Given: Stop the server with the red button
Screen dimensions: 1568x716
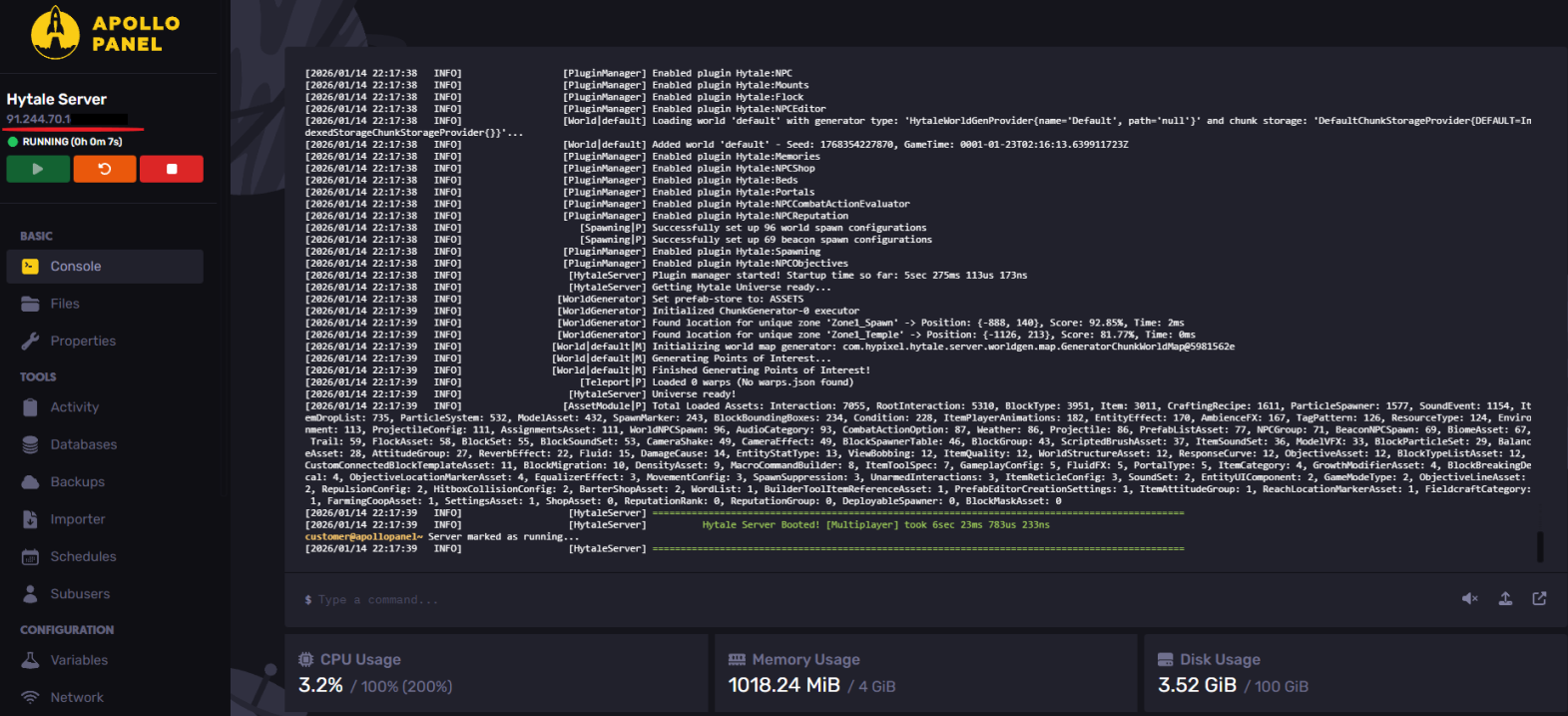Looking at the screenshot, I should pos(171,169).
